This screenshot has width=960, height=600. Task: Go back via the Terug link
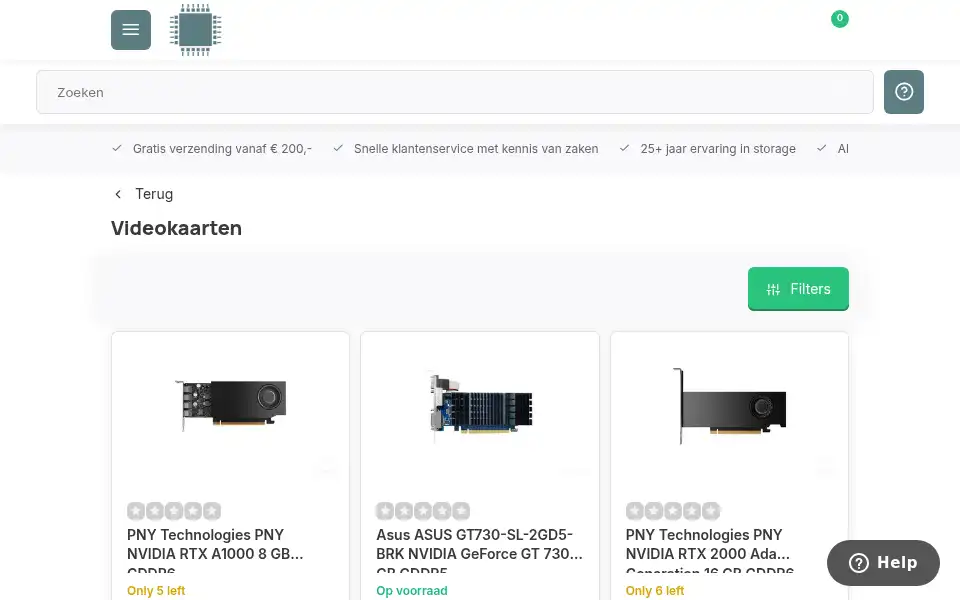pyautogui.click(x=144, y=194)
